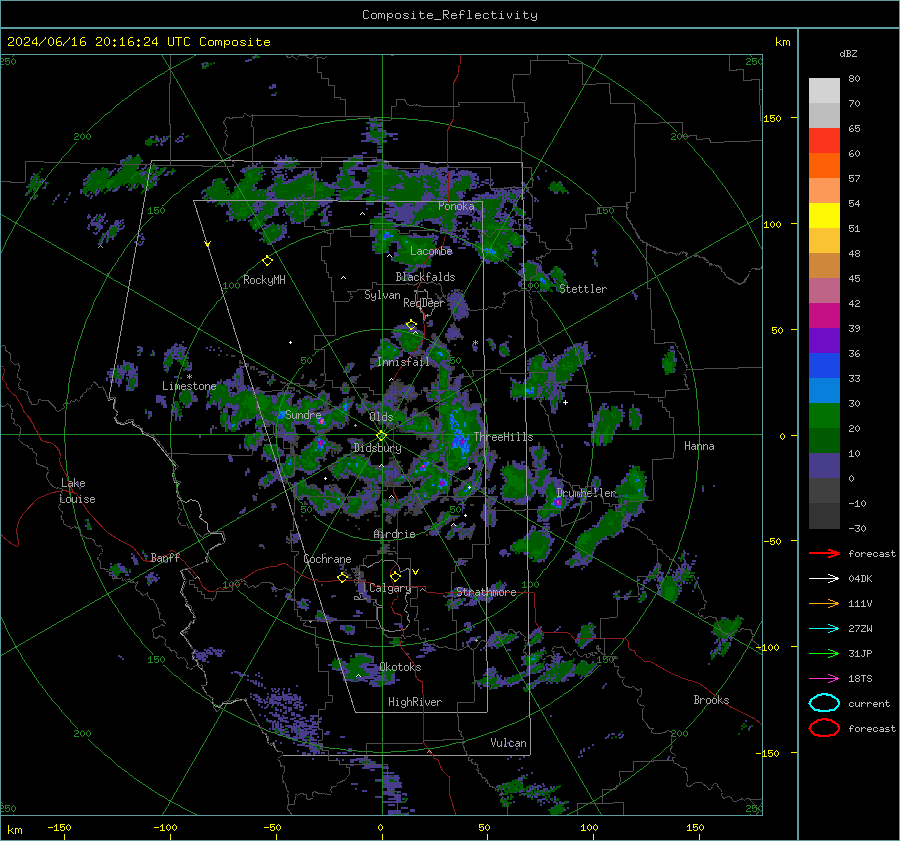
Task: Click the RedDeer city label
Action: [424, 303]
